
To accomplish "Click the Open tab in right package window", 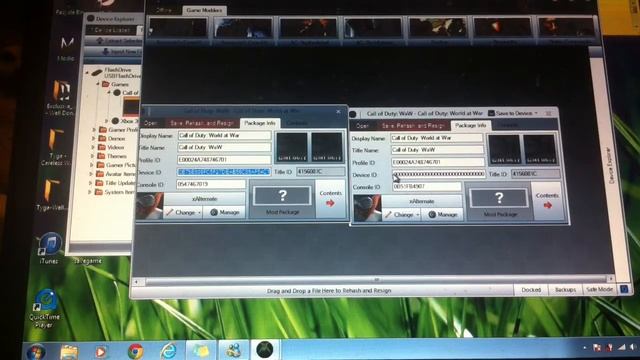I will tap(362, 125).
